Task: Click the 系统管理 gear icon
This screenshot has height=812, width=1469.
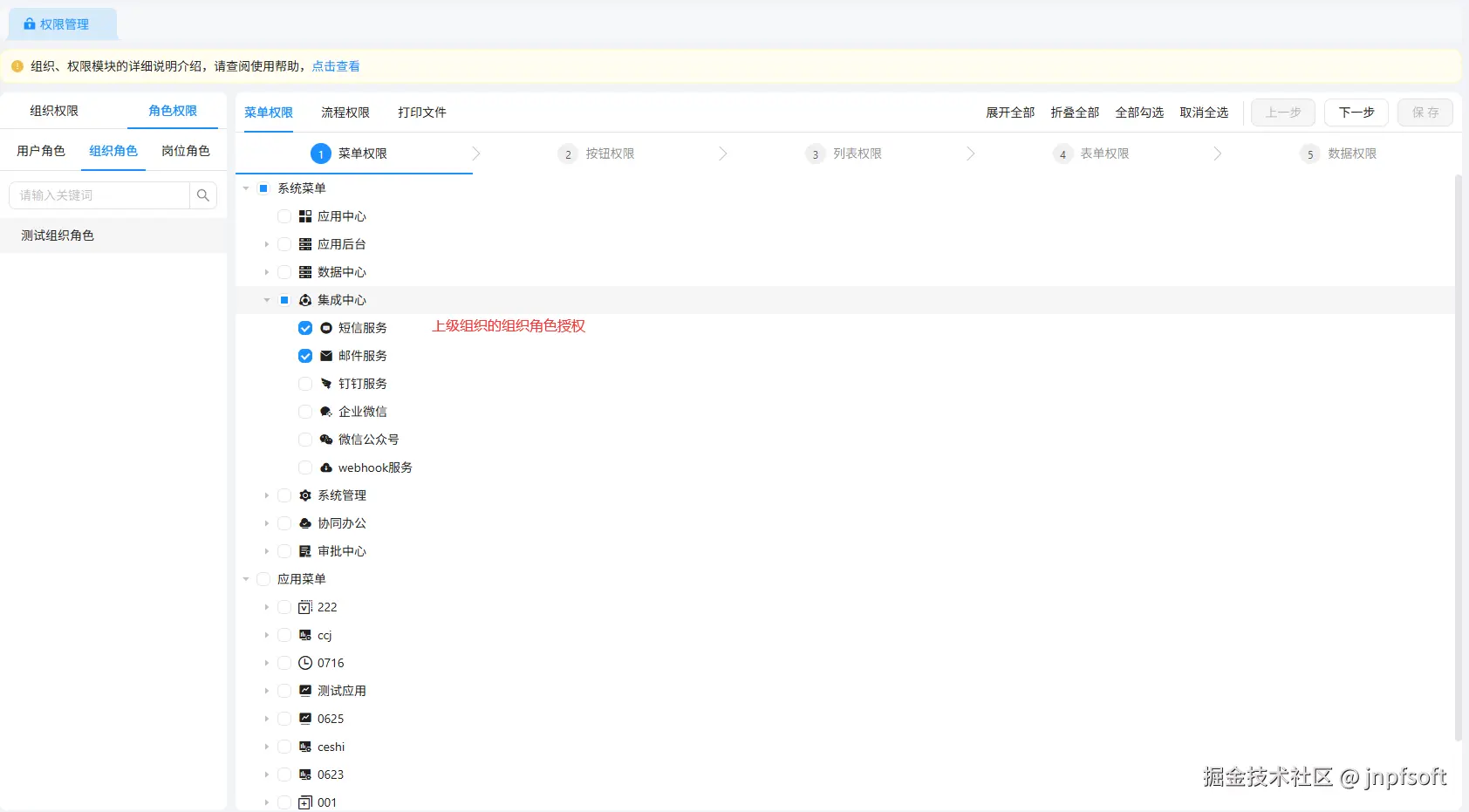Action: tap(305, 495)
